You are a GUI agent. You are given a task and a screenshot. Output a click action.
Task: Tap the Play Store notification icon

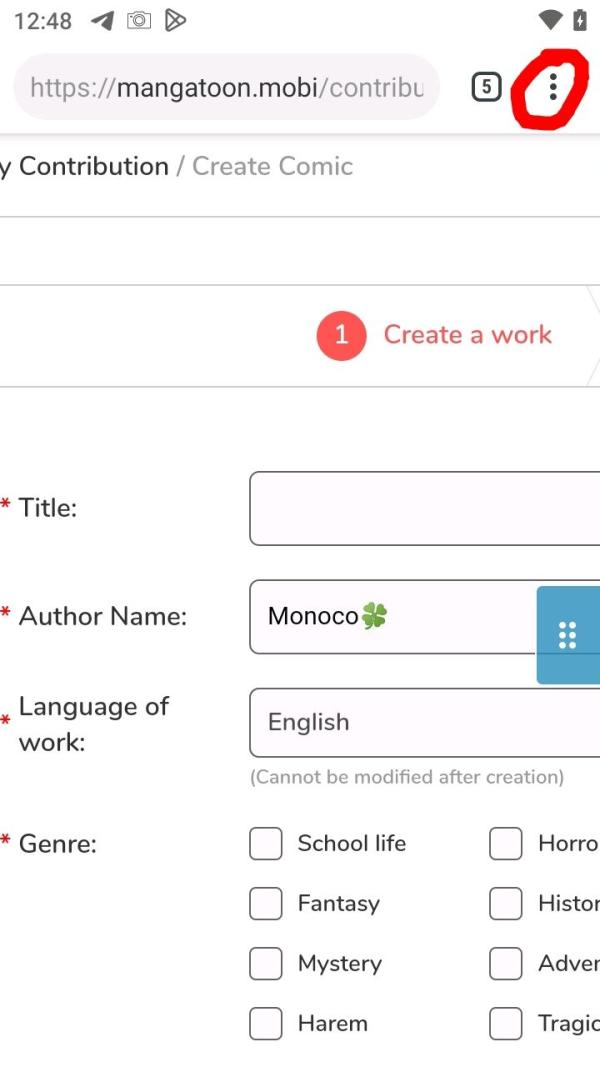click(176, 21)
